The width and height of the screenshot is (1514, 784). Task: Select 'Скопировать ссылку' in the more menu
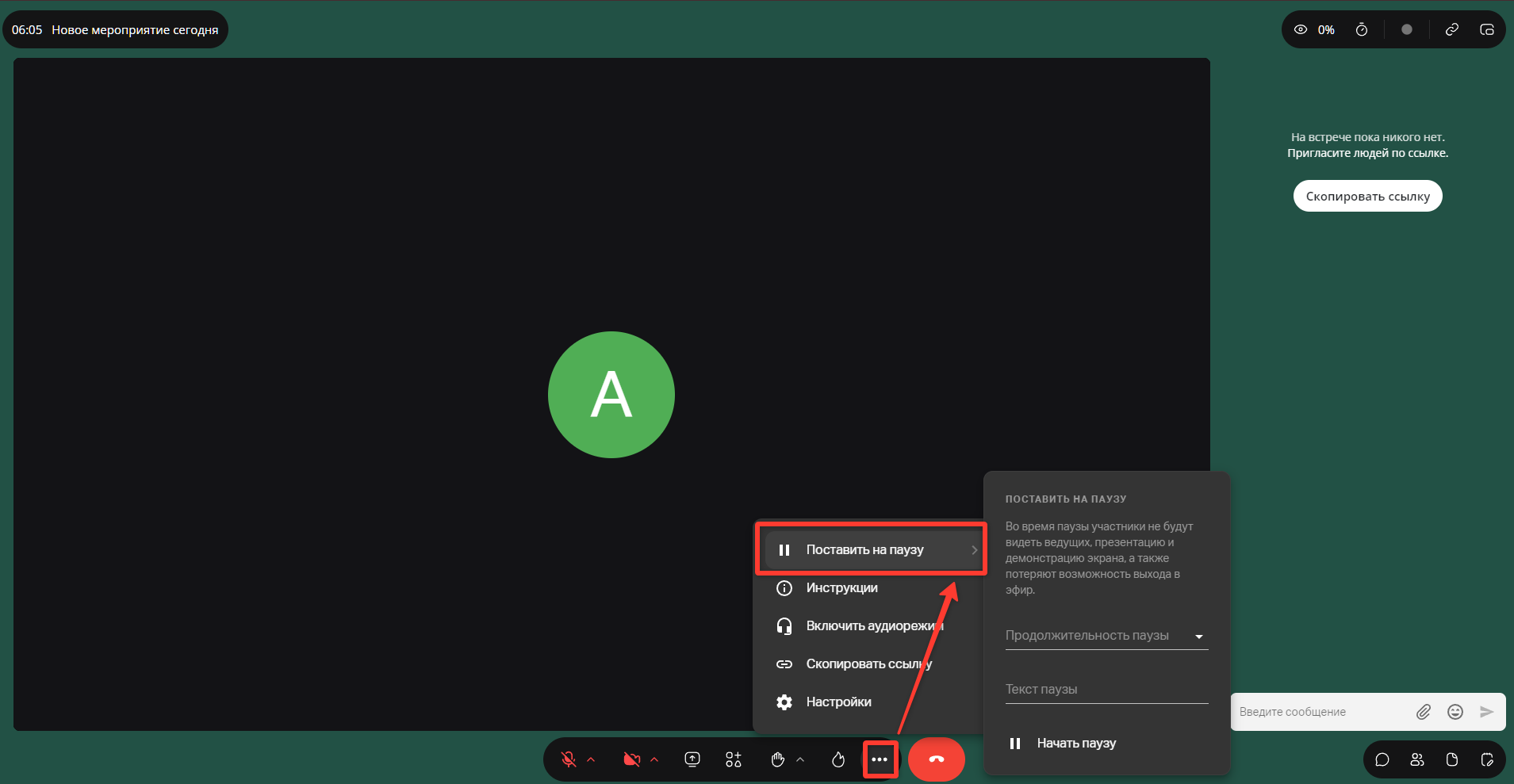click(x=868, y=664)
